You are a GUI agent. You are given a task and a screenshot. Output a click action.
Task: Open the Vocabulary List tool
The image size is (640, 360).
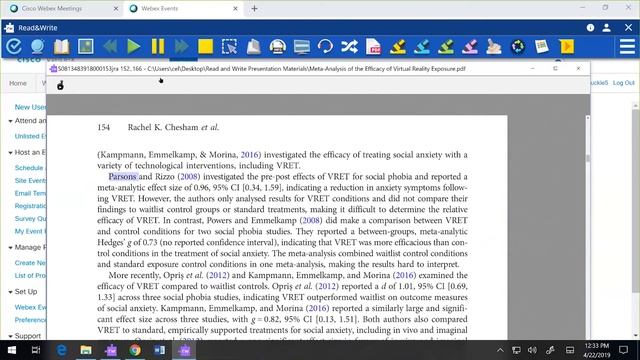[x=542, y=47]
